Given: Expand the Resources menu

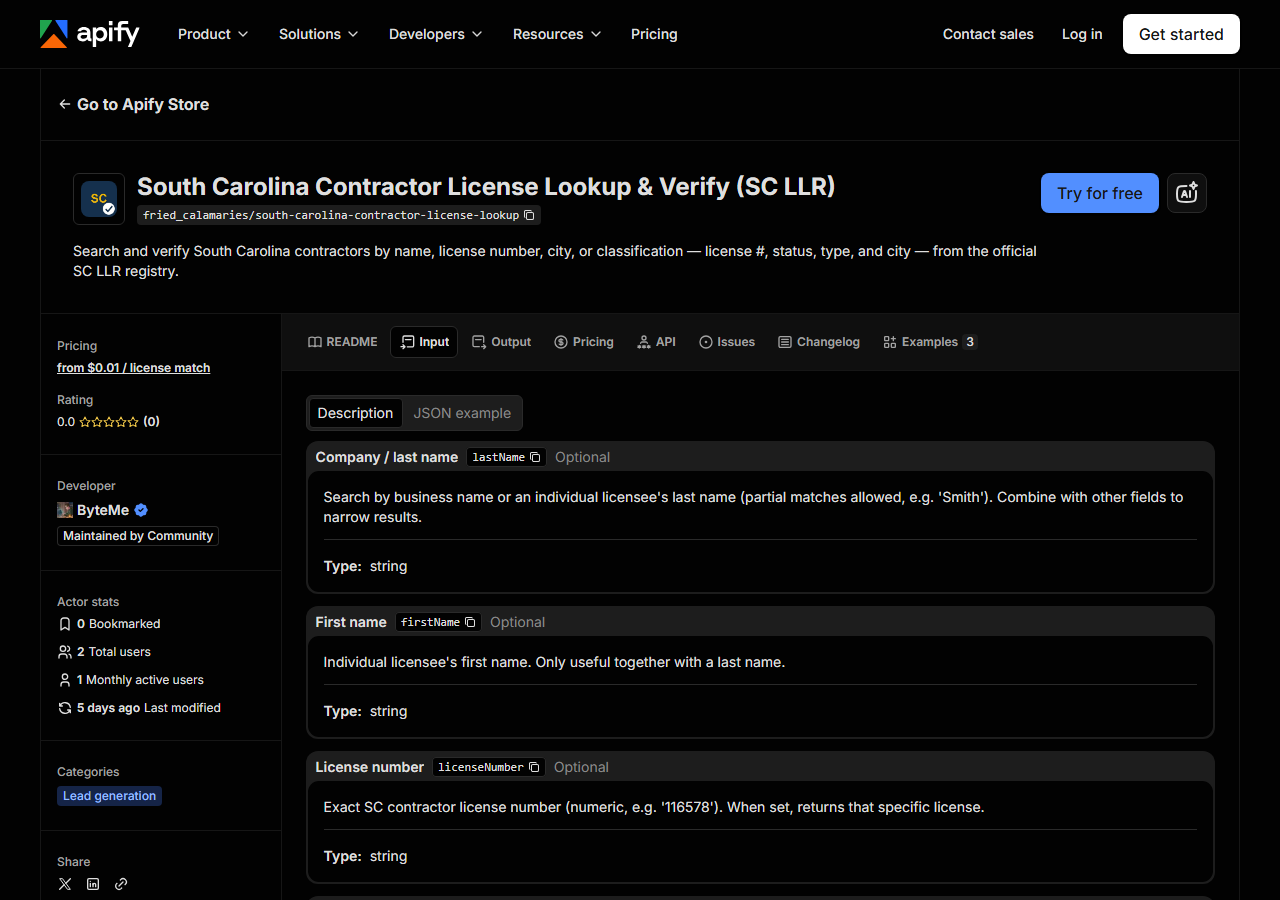Looking at the screenshot, I should pyautogui.click(x=557, y=34).
